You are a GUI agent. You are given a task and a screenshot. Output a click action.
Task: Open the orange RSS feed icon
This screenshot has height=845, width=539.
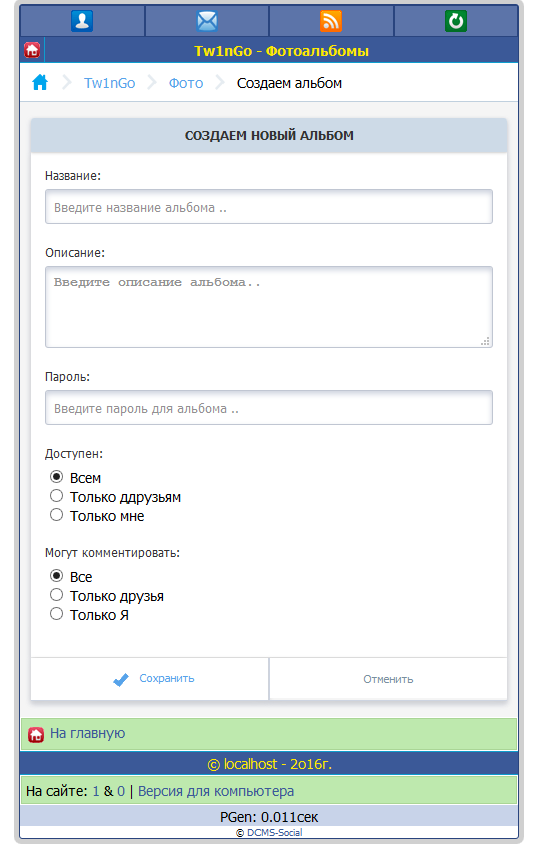click(331, 21)
